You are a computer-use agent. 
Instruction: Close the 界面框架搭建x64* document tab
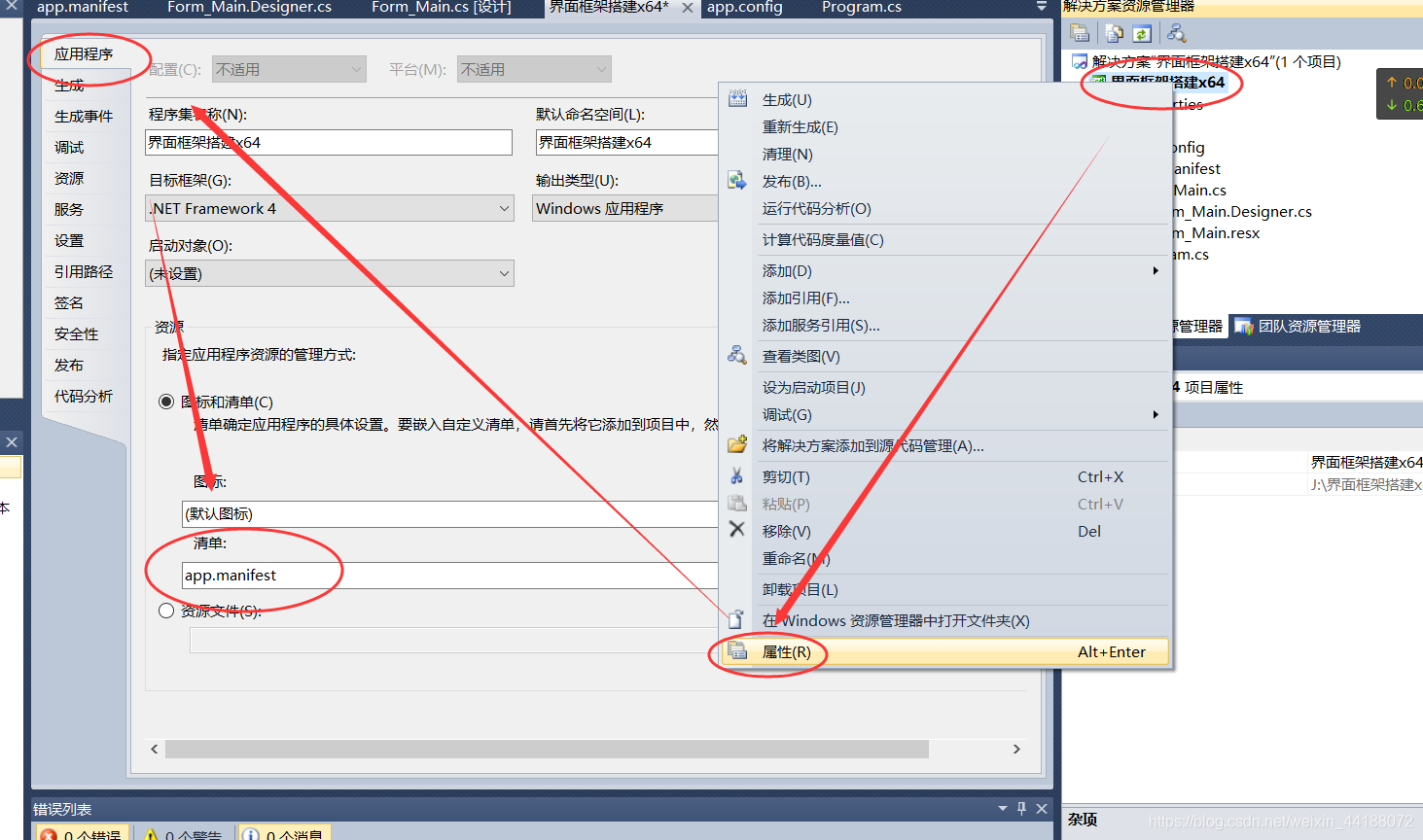688,8
